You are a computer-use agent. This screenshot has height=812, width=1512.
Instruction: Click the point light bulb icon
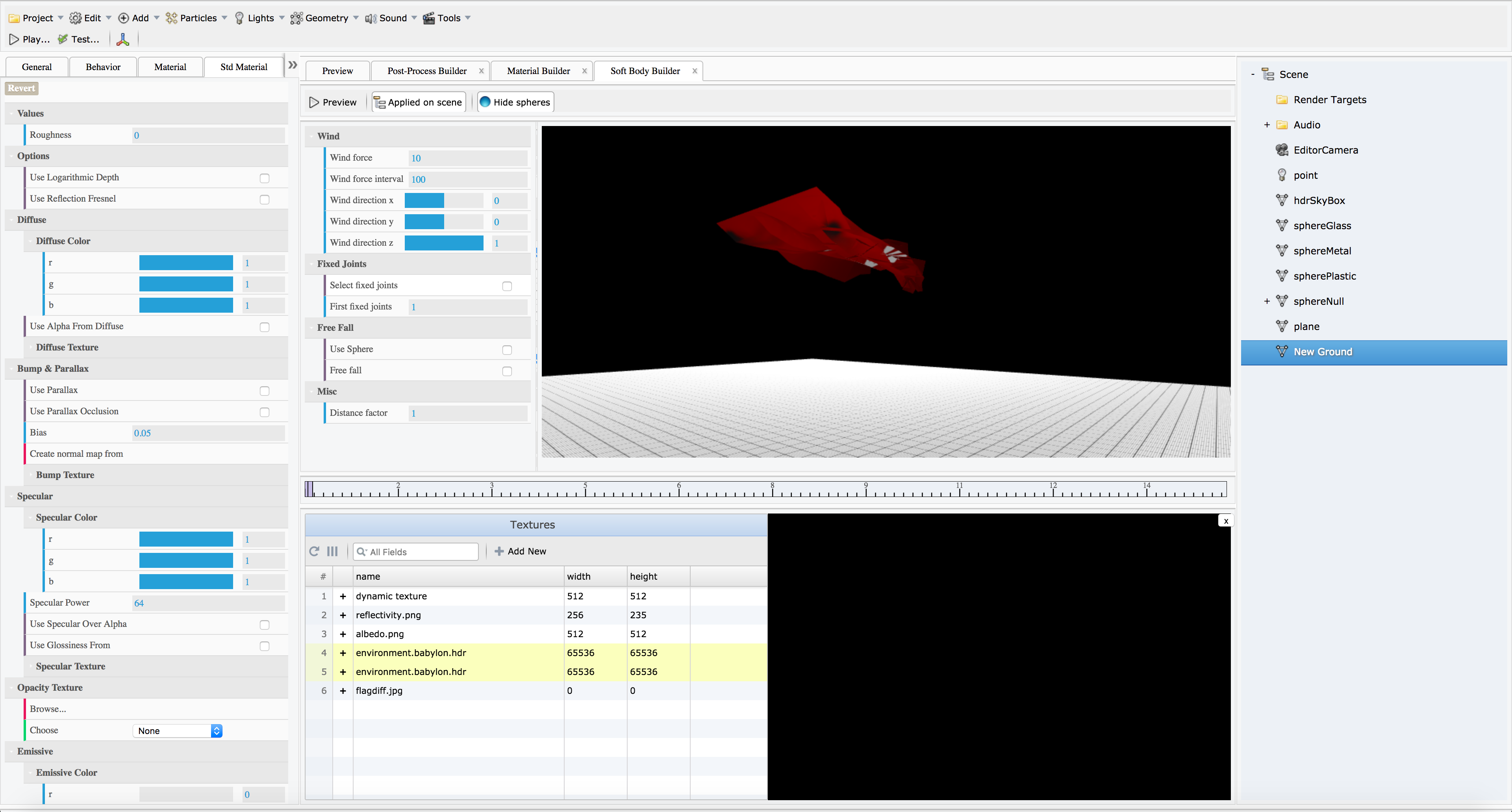coord(1282,175)
